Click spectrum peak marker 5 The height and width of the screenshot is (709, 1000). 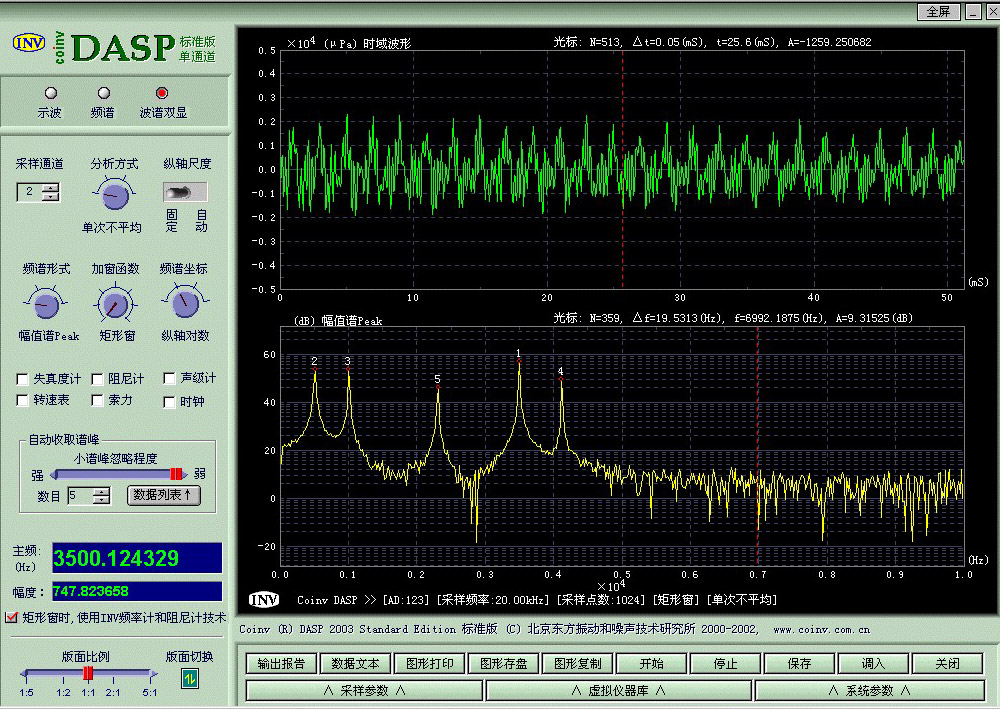(438, 387)
